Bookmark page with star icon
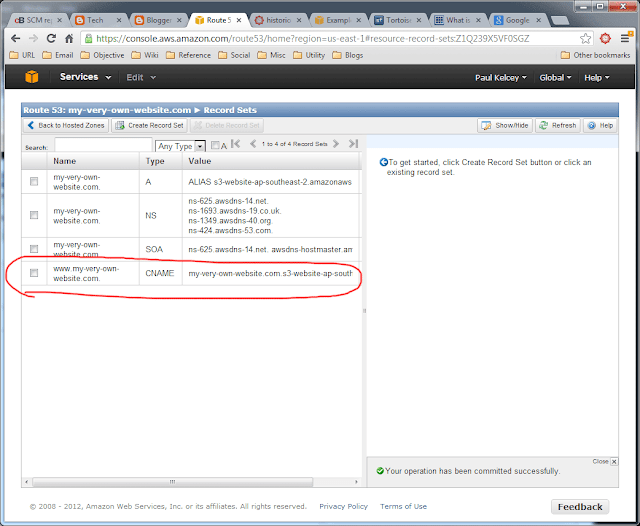 point(585,38)
